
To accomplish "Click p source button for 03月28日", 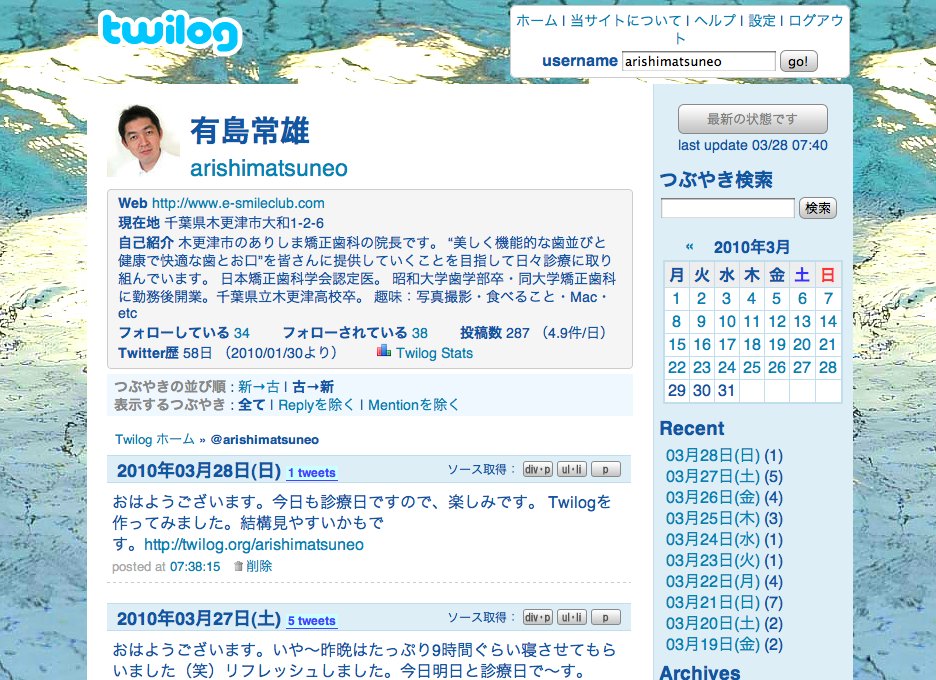I will pyautogui.click(x=606, y=469).
